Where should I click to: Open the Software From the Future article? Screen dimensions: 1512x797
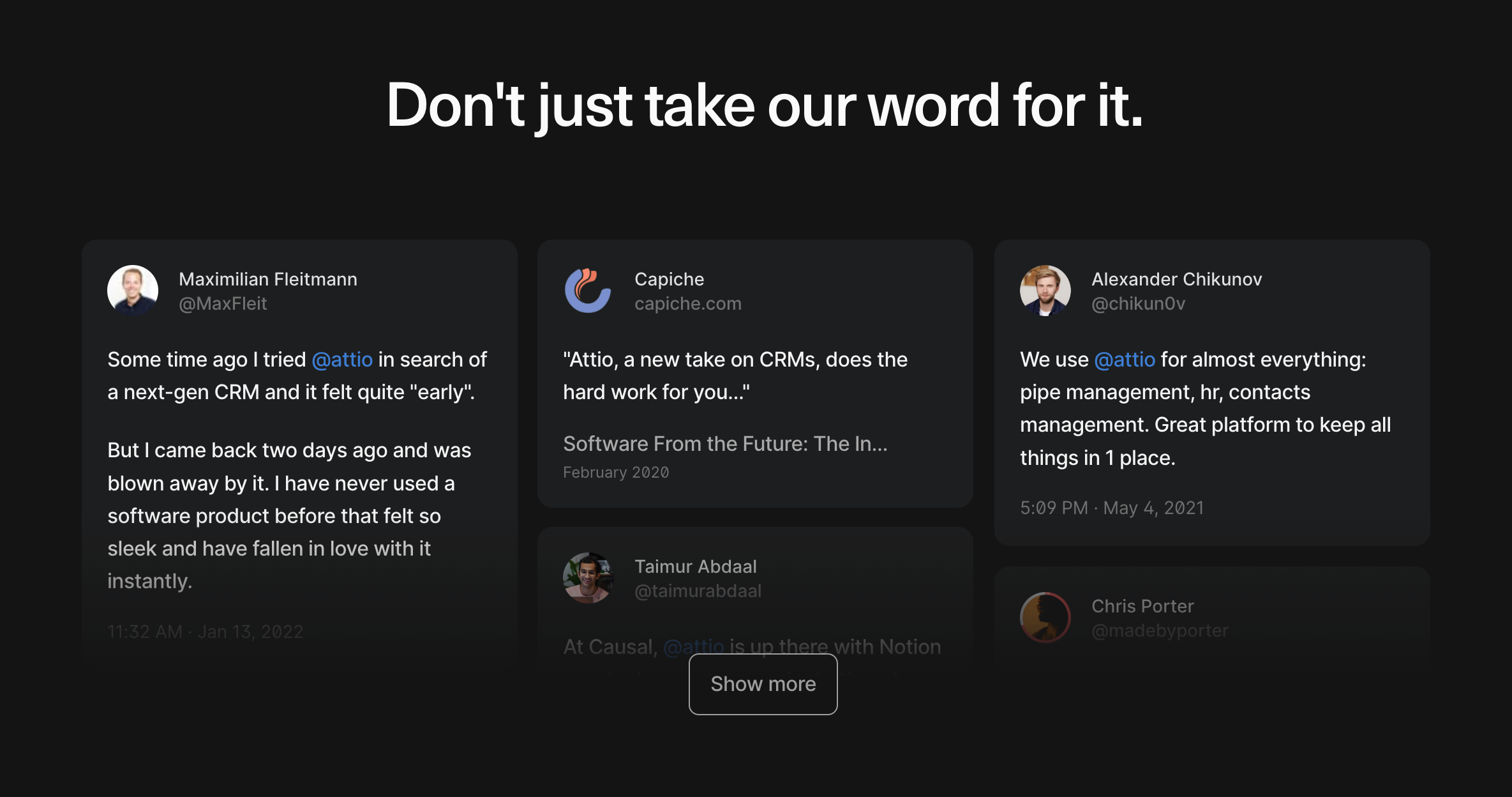(726, 443)
